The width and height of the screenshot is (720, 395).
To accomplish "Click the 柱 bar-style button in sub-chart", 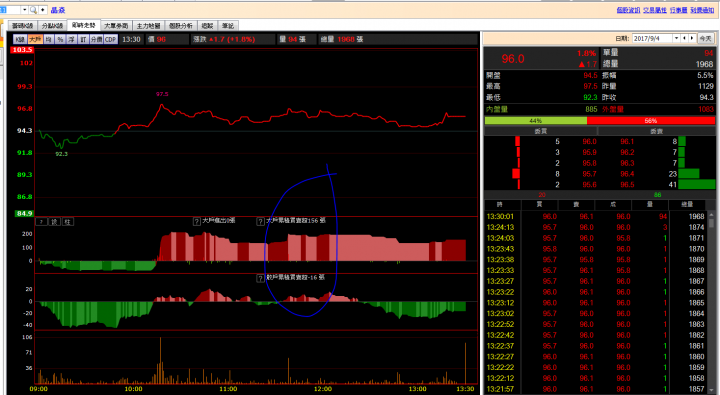I will point(68,222).
